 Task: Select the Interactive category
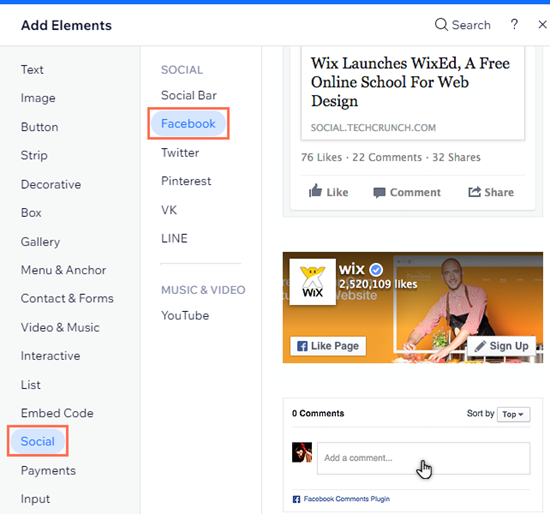click(50, 356)
